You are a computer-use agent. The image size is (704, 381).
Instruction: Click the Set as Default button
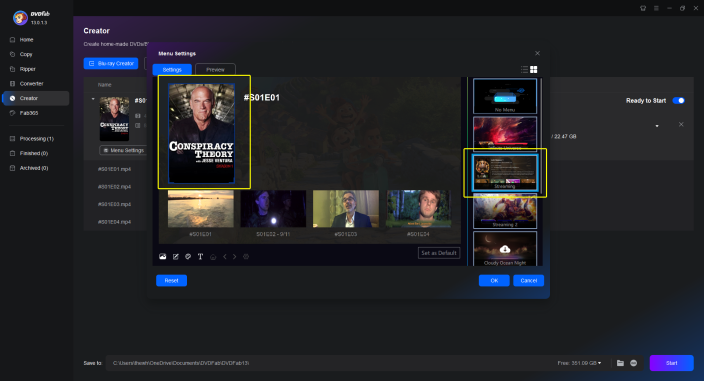[439, 253]
